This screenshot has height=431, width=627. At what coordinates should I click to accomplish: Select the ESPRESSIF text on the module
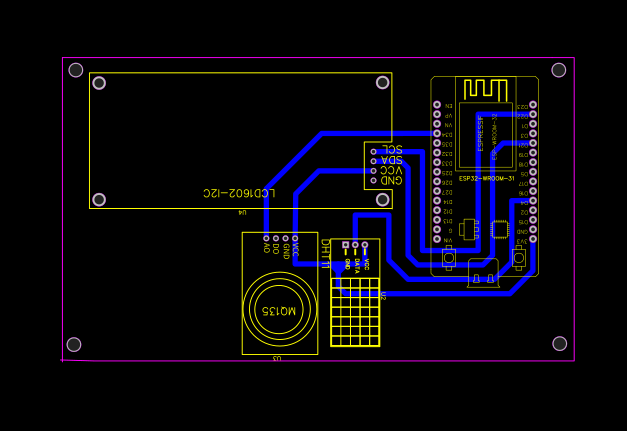(480, 134)
